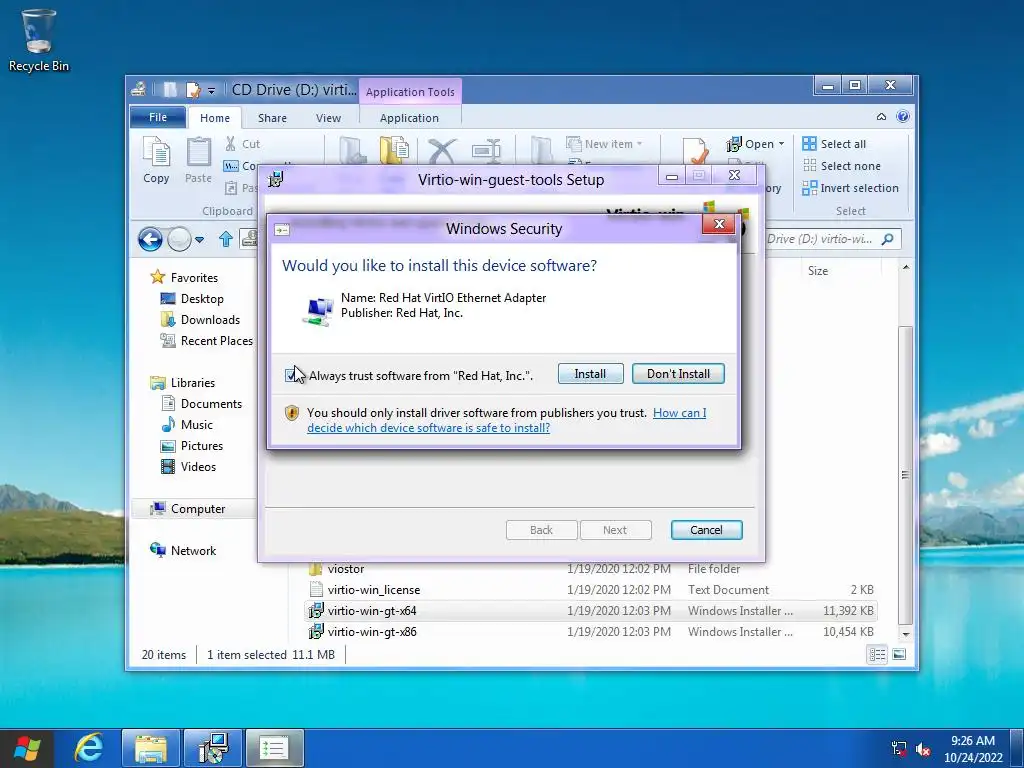1024x768 pixels.
Task: Open the Videos library
Action: tap(188, 466)
